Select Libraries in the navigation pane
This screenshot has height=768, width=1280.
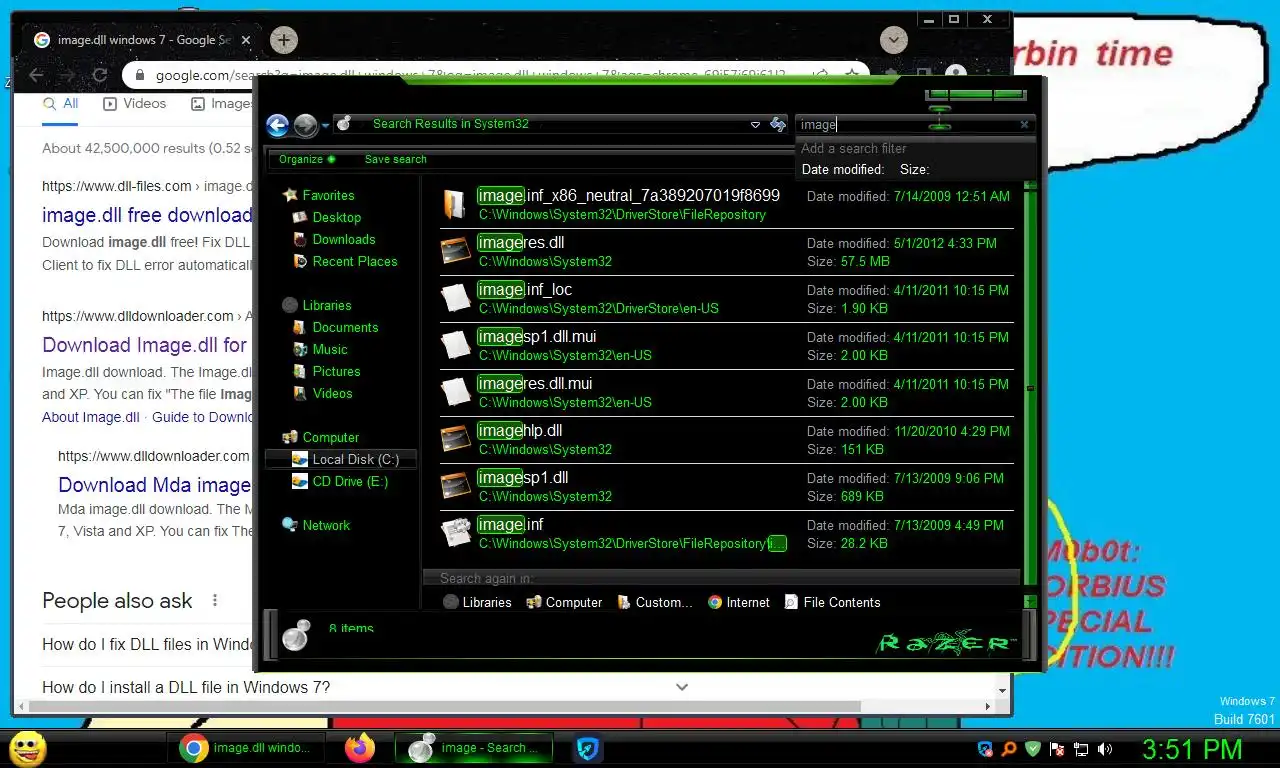326,305
